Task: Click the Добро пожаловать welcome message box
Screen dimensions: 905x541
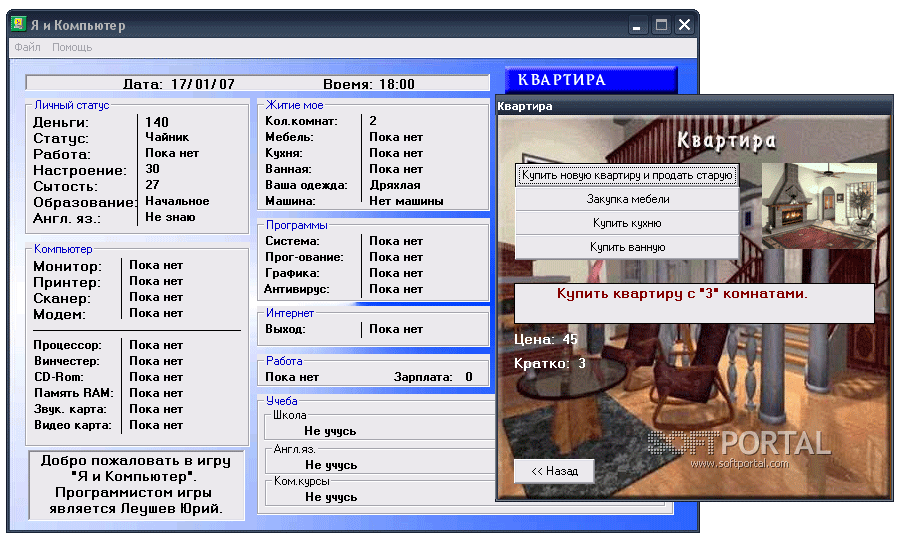Action: tap(136, 485)
